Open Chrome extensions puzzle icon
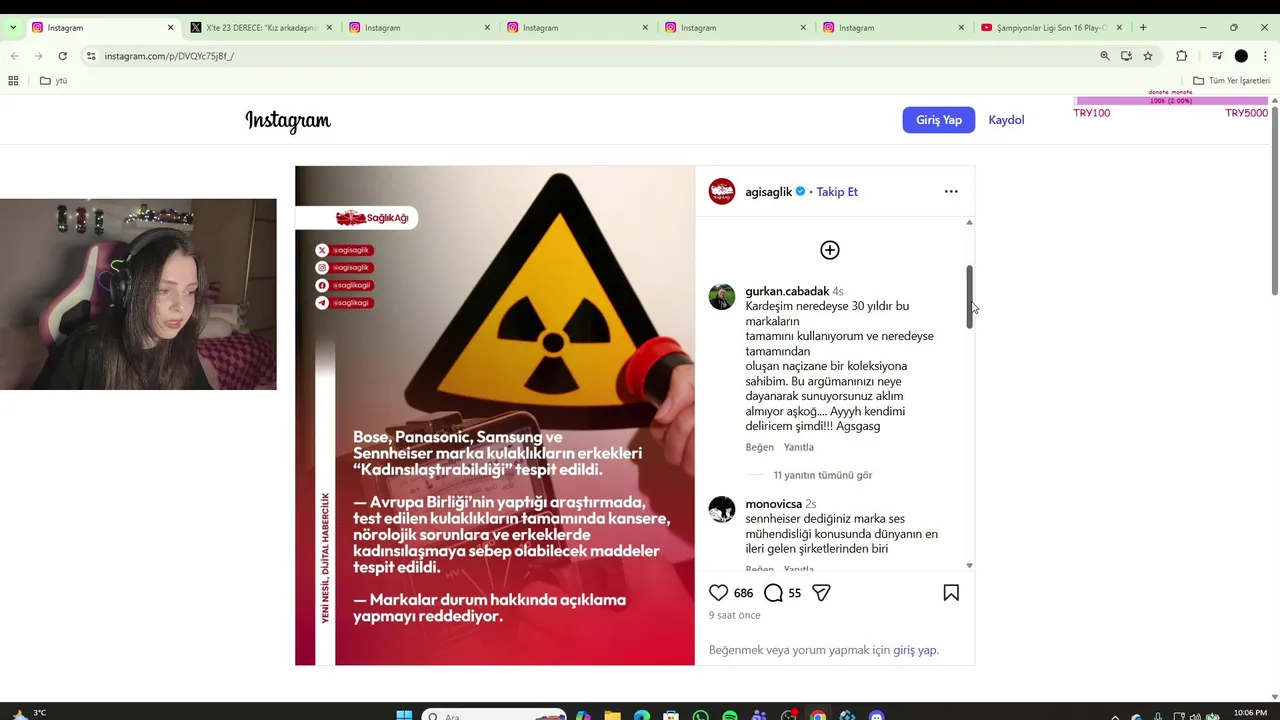 [x=1181, y=56]
